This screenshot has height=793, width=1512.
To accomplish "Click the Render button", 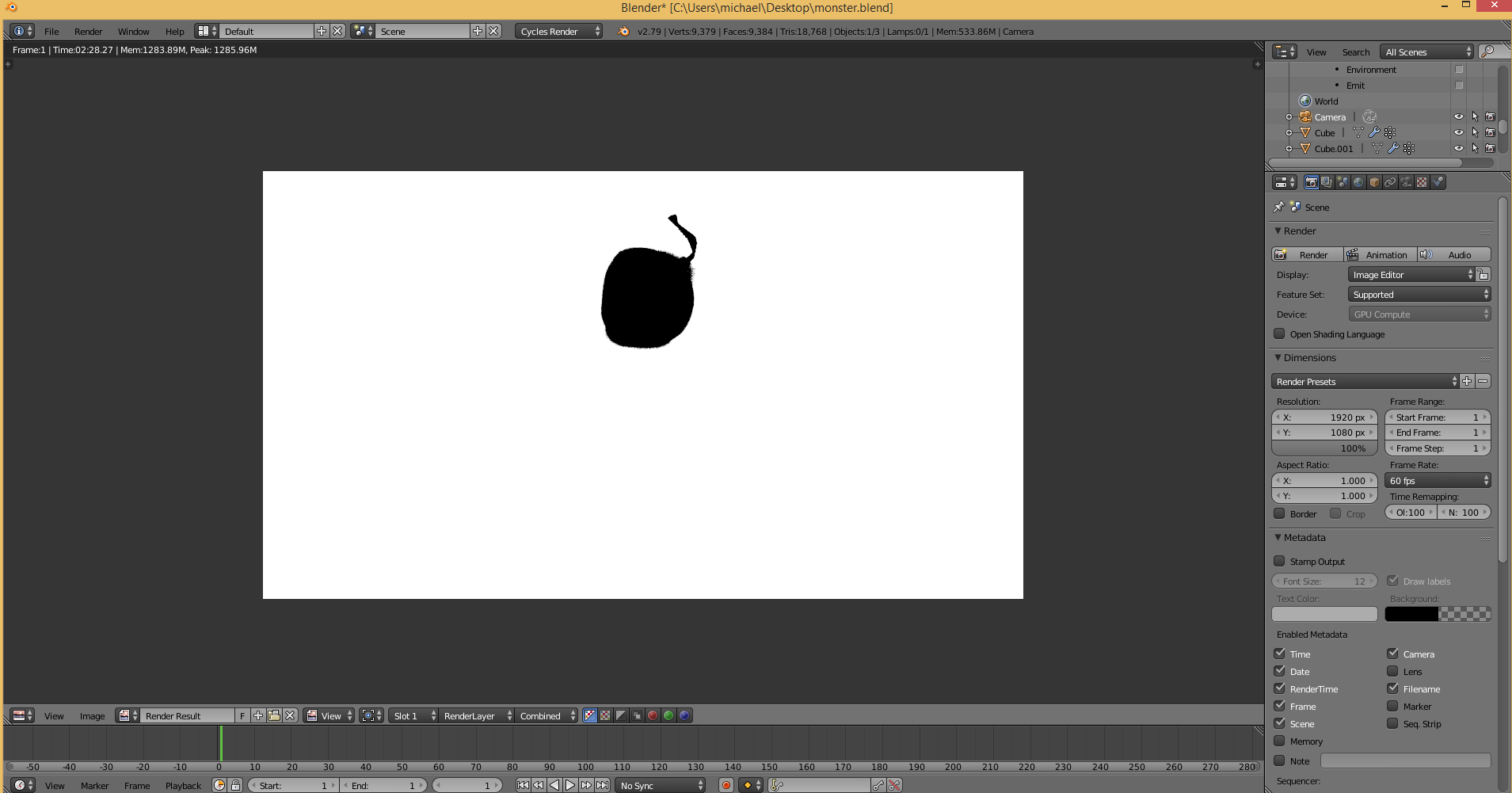I will (1308, 254).
